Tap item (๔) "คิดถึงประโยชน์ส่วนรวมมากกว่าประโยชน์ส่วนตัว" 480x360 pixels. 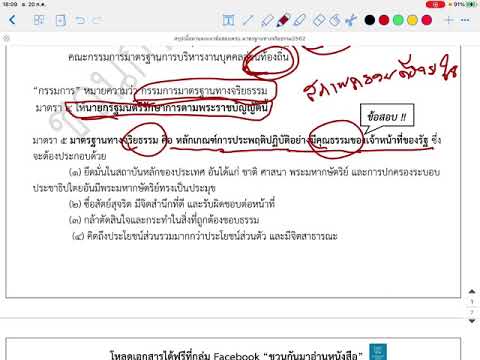point(205,236)
